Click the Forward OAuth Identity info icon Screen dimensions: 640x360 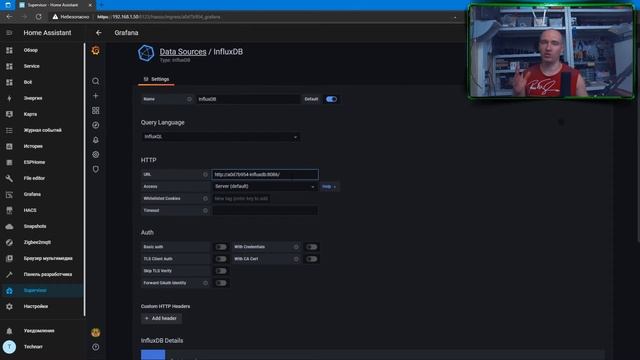(205, 283)
